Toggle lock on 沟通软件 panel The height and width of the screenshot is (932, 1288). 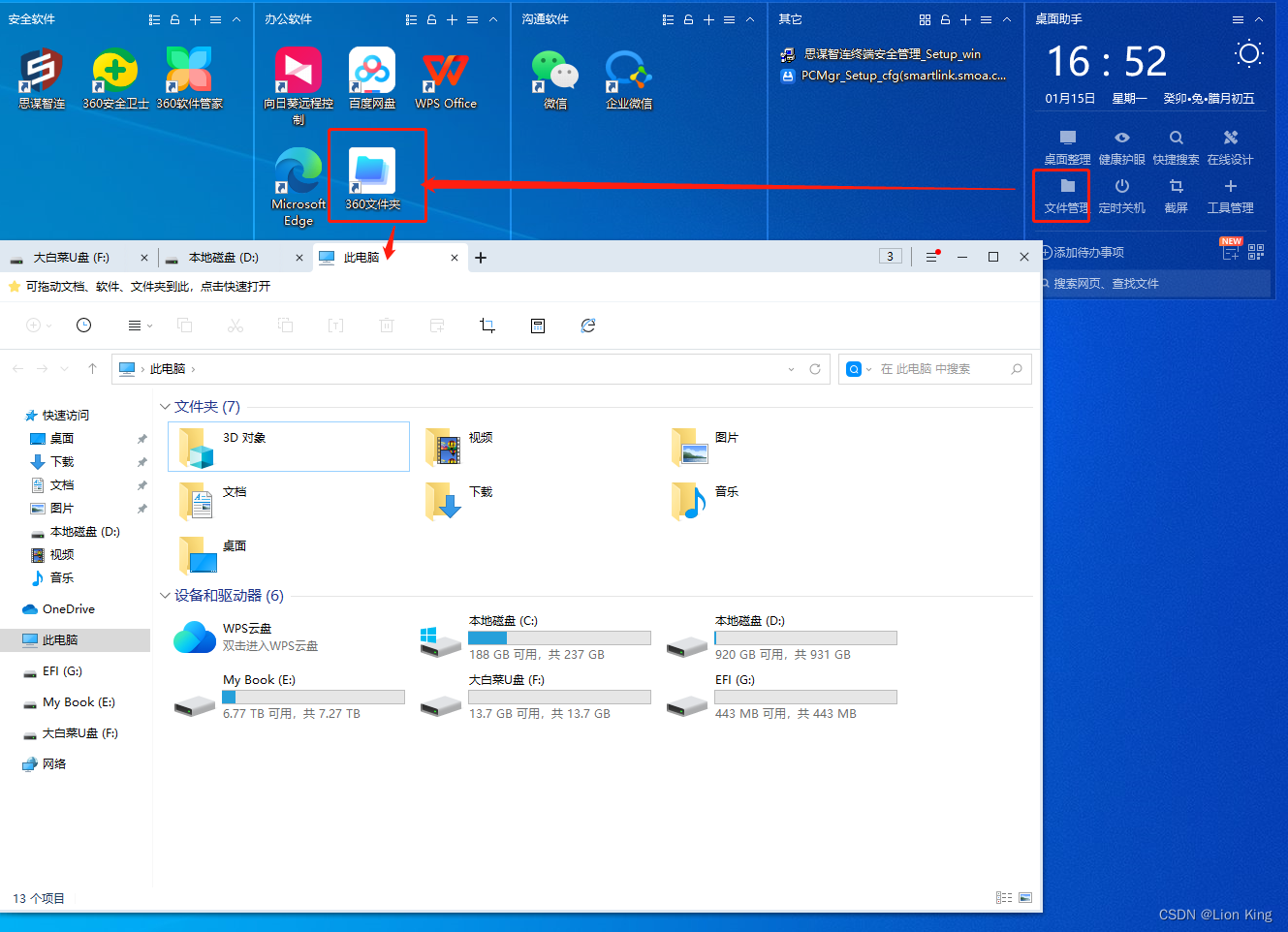[688, 19]
